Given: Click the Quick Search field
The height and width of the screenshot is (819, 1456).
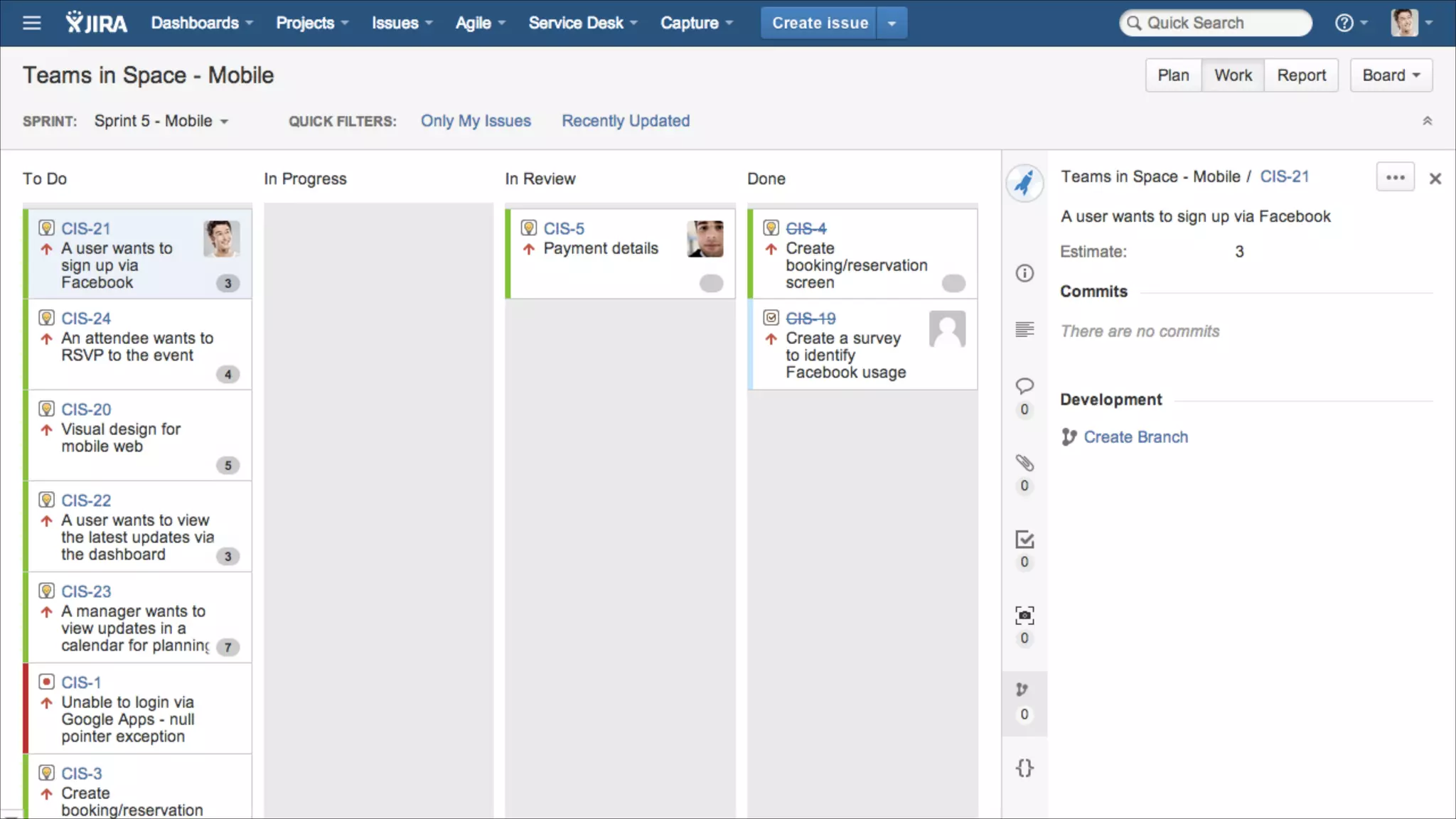Looking at the screenshot, I should (1216, 23).
